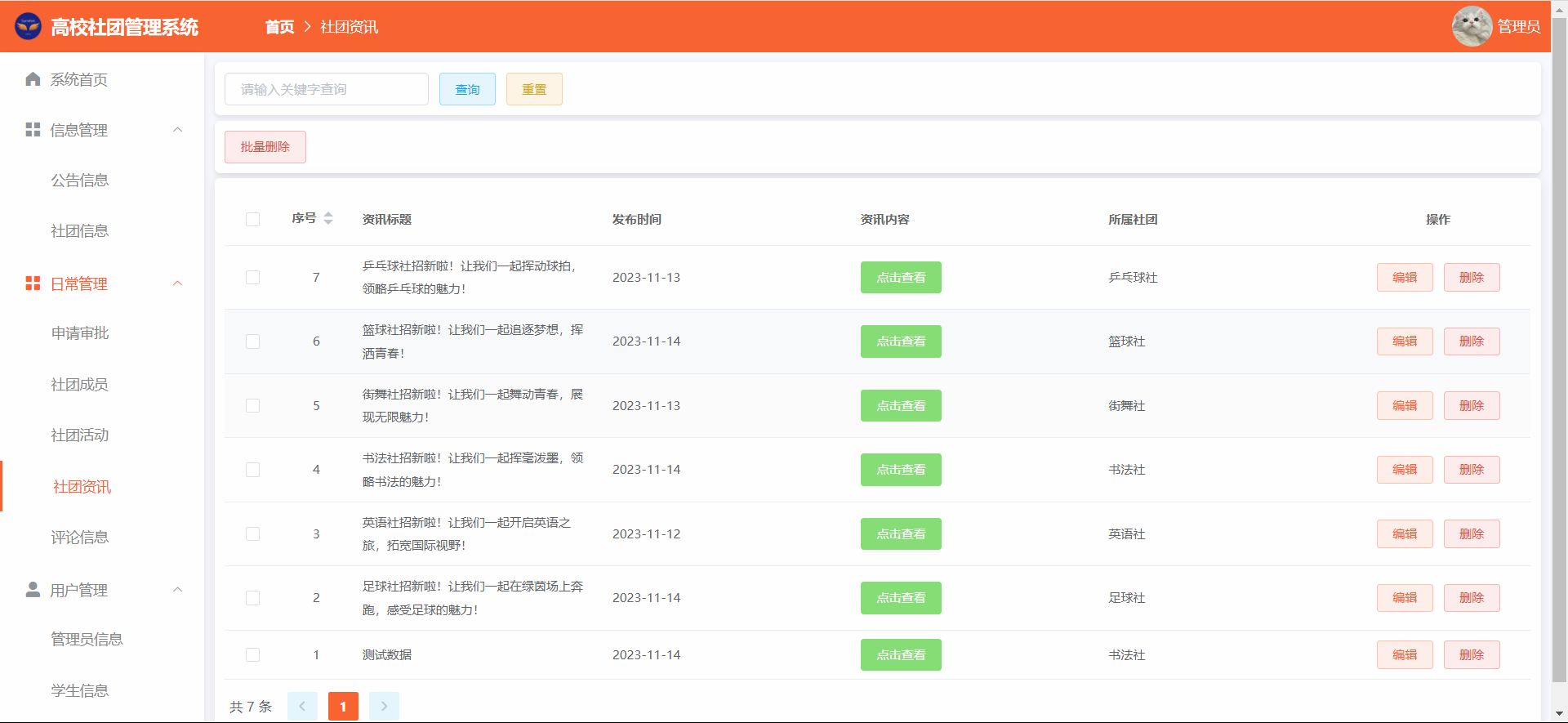Check the row 7 乒乓球社 checkbox

click(253, 278)
